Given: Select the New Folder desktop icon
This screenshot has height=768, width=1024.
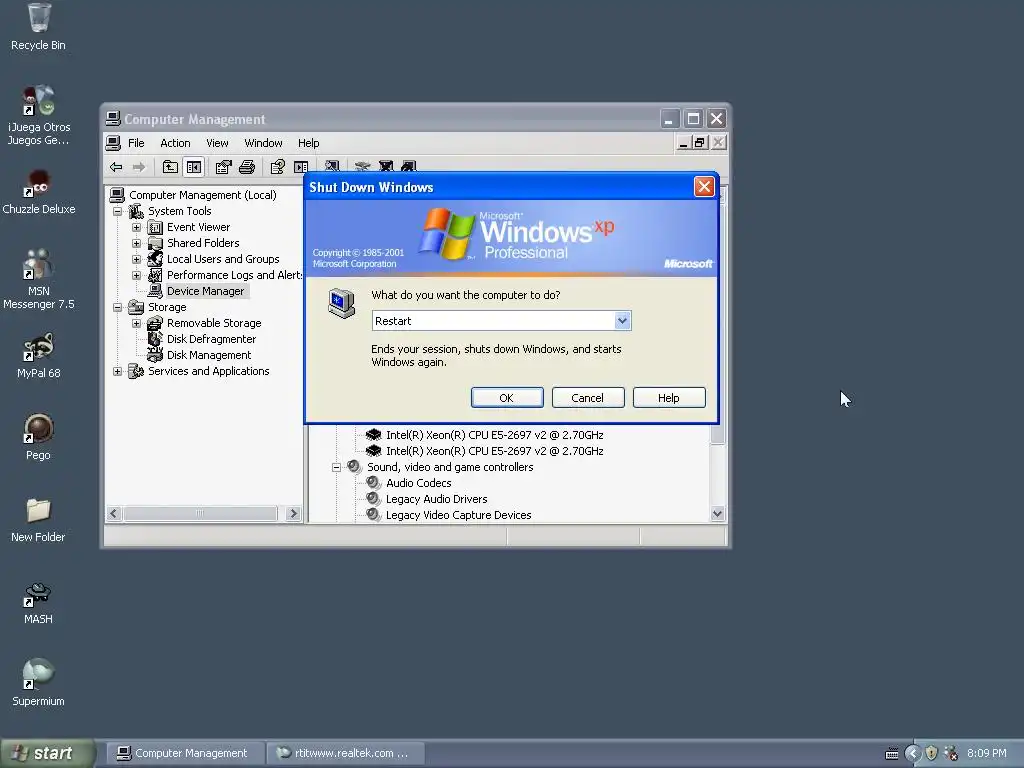Looking at the screenshot, I should (x=38, y=520).
